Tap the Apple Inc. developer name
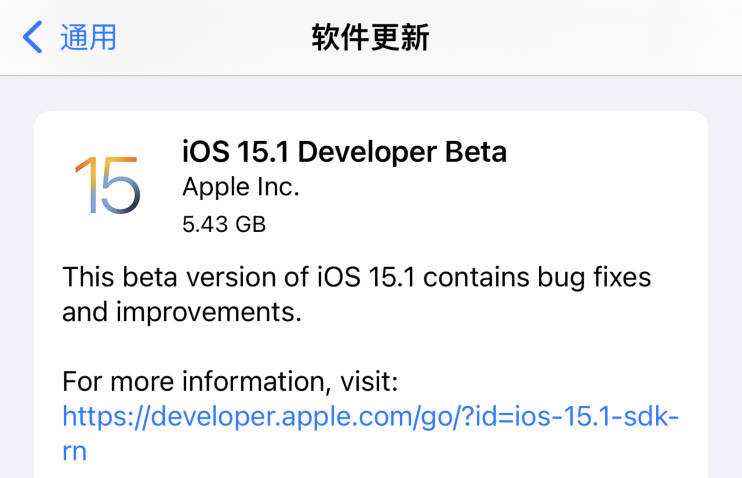Image resolution: width=742 pixels, height=478 pixels. (241, 187)
